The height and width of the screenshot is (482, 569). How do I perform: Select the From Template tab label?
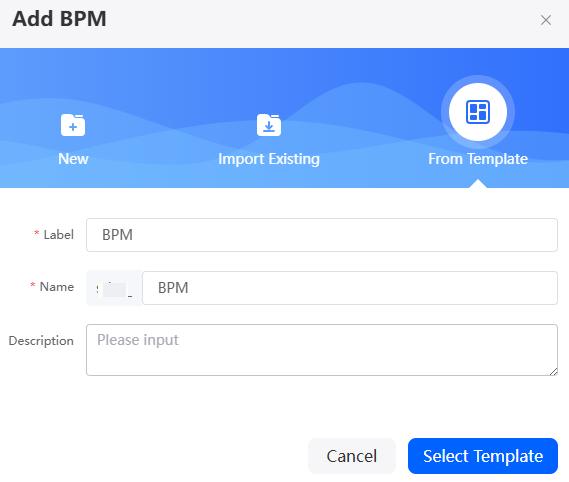coord(478,159)
